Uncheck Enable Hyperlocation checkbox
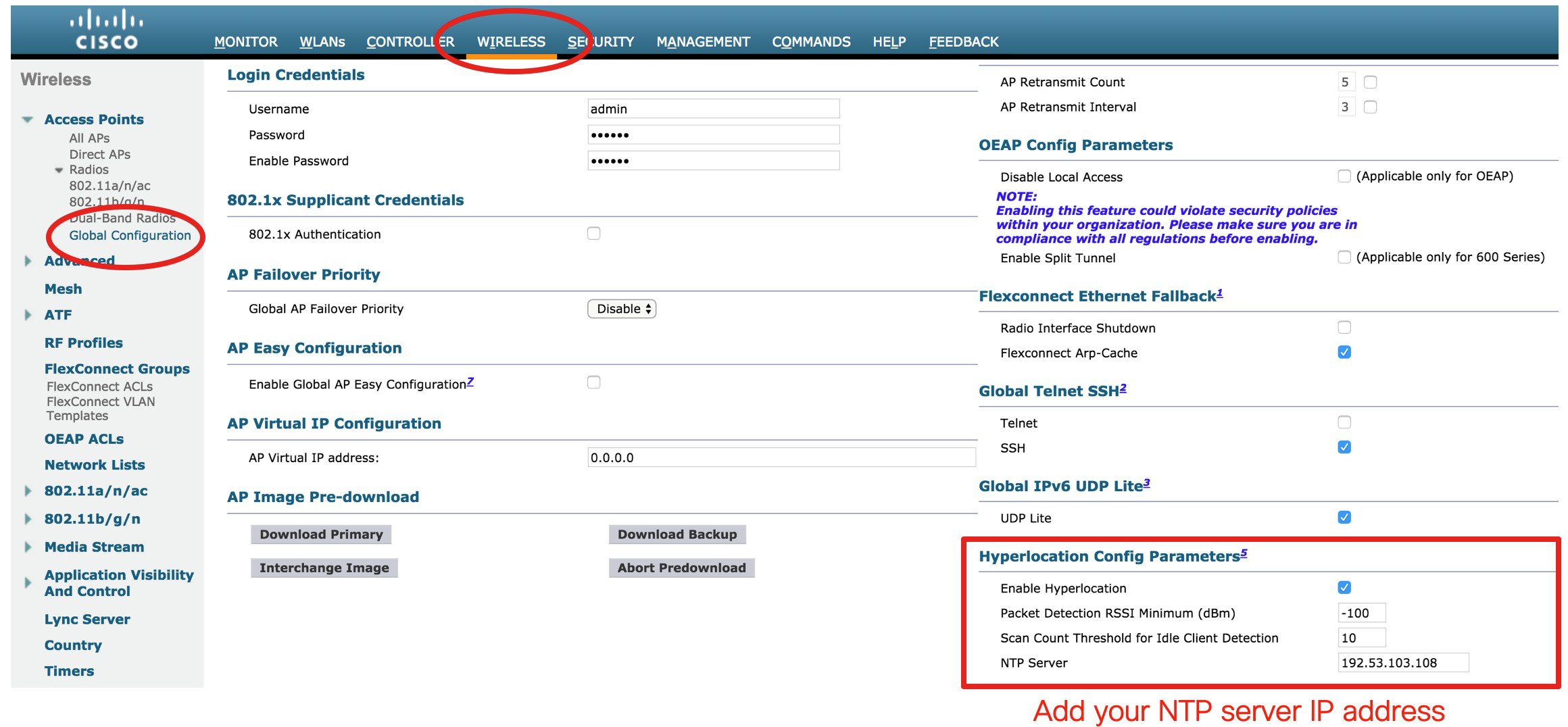The width and height of the screenshot is (1568, 727). pyautogui.click(x=1344, y=588)
